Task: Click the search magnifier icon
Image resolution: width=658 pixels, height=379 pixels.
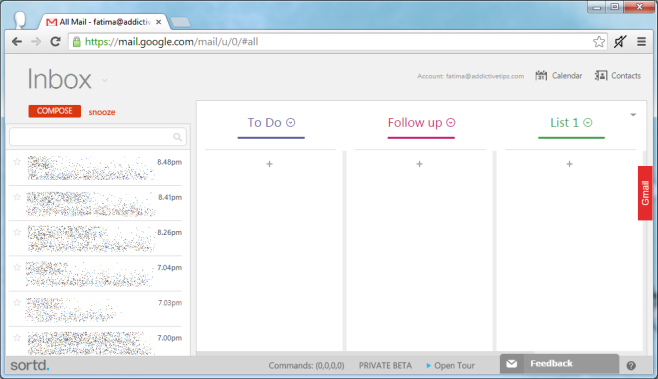Action: (178, 137)
